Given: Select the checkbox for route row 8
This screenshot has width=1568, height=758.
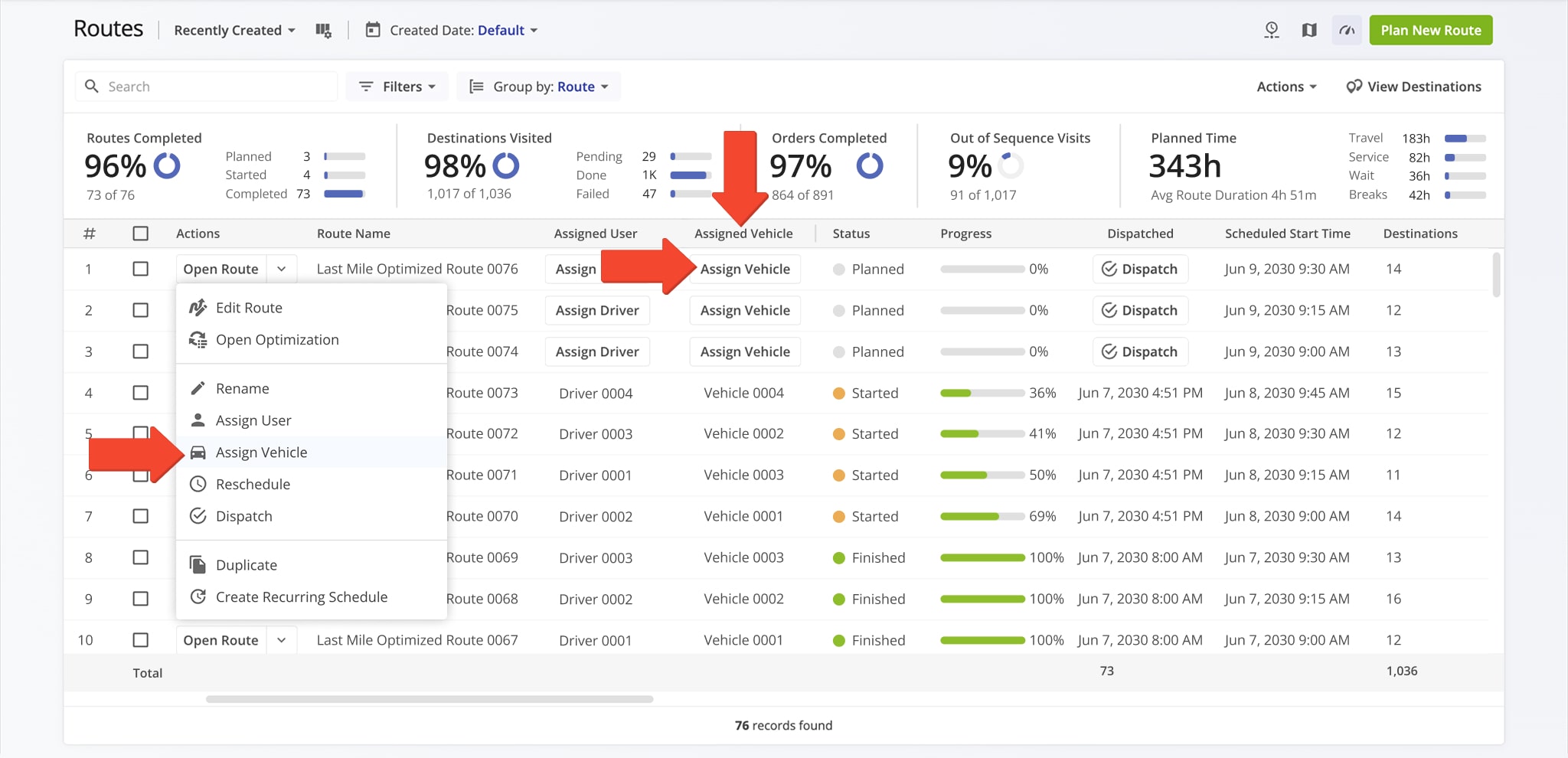Looking at the screenshot, I should 141,557.
